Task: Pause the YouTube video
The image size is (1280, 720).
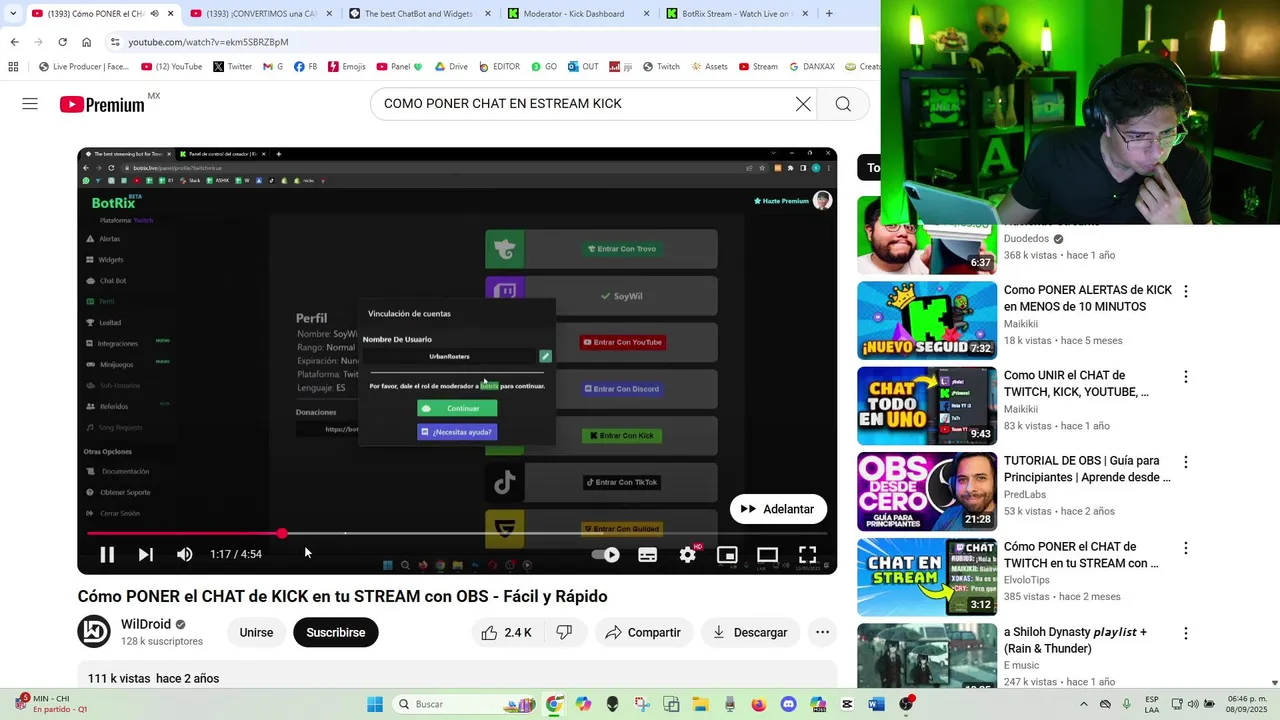Action: [x=107, y=554]
